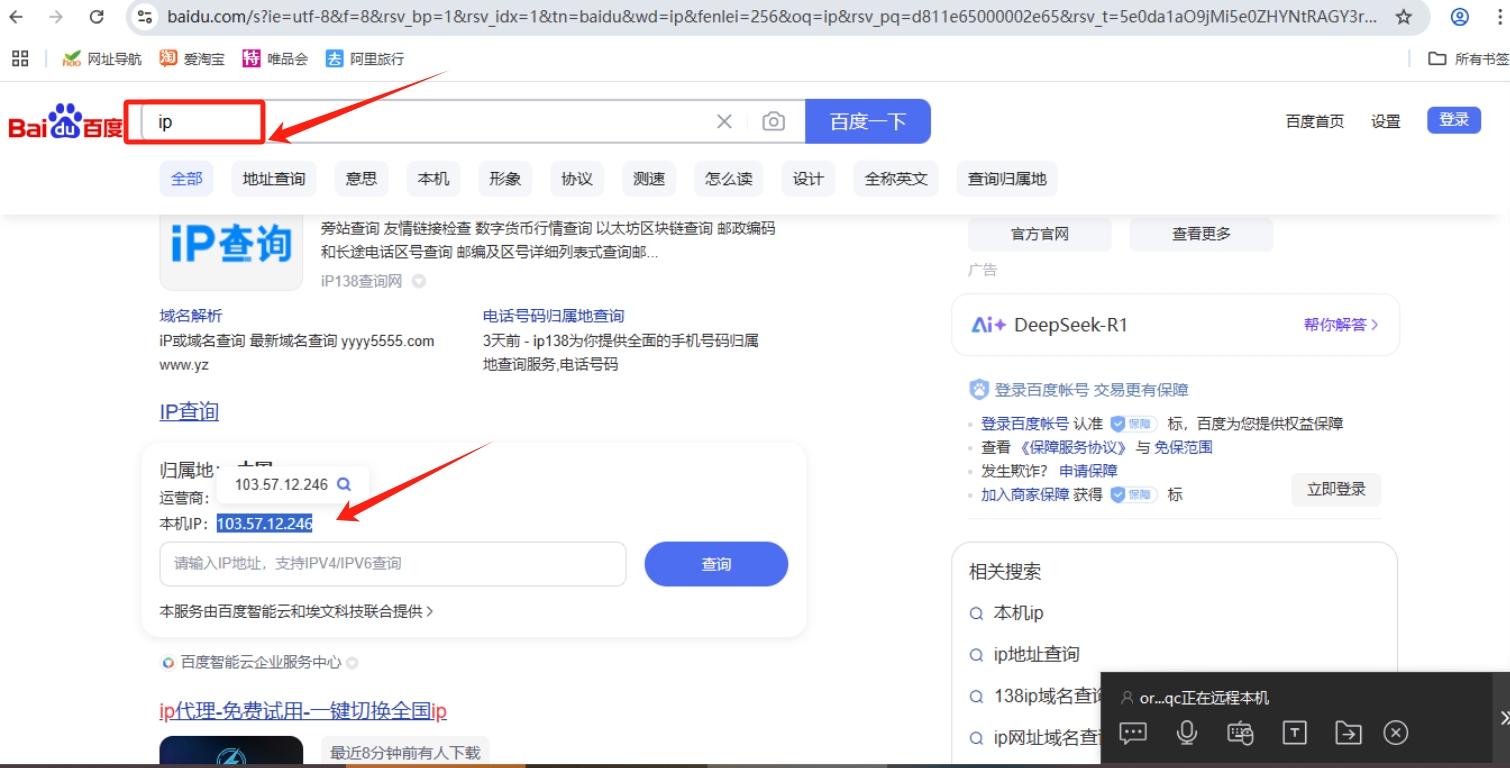Reload the Baidu results page
The image size is (1510, 768).
[97, 17]
